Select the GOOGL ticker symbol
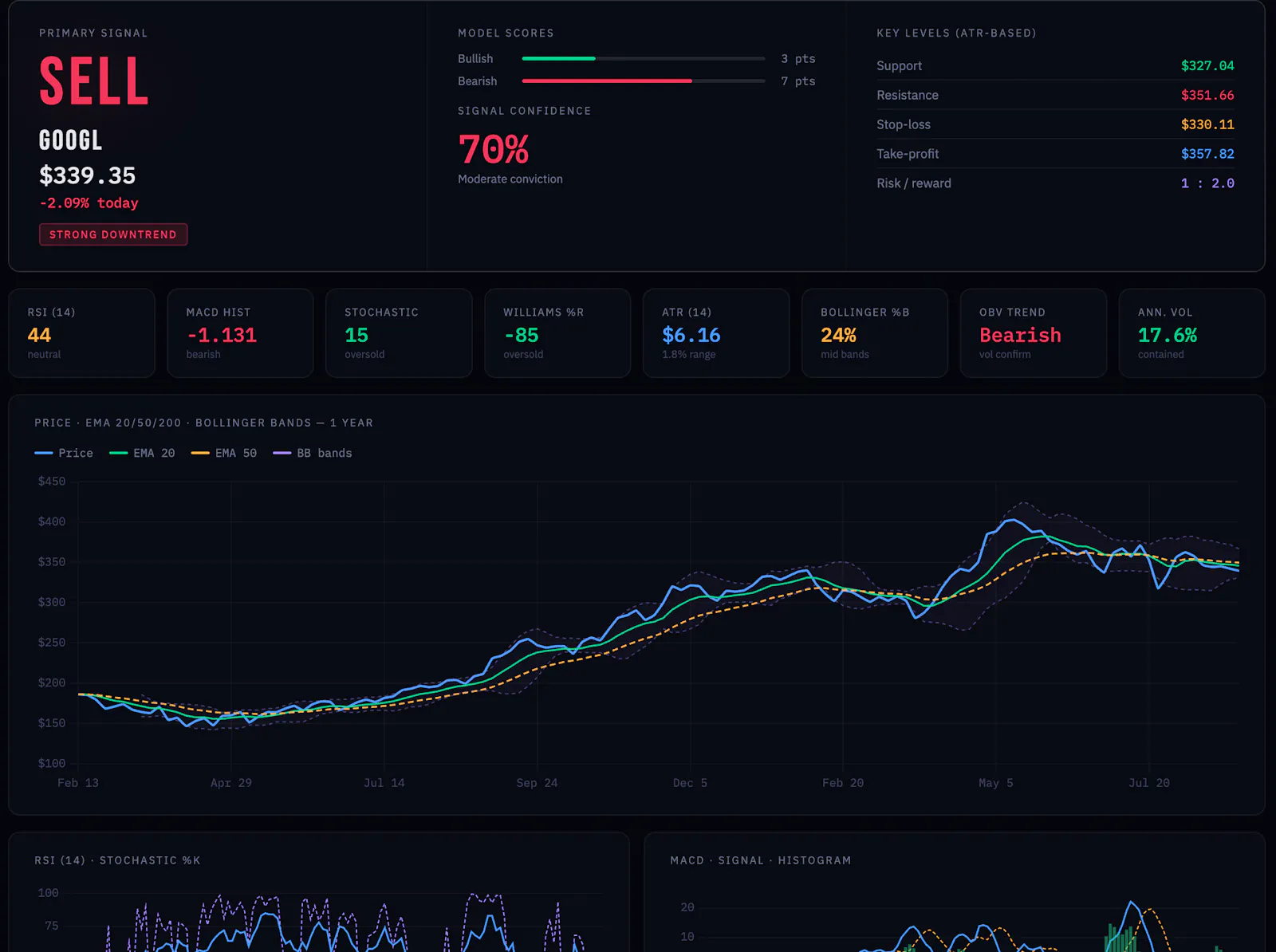The width and height of the screenshot is (1276, 952). (x=71, y=140)
